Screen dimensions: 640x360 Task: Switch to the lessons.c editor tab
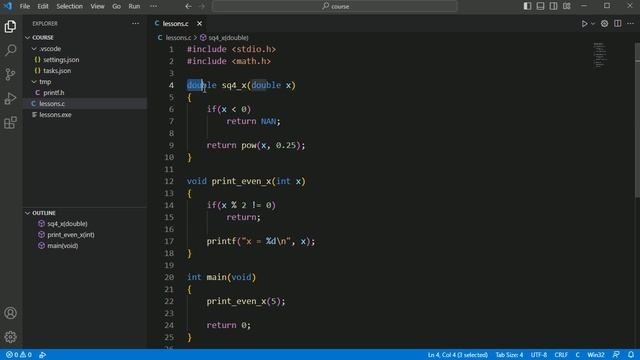click(175, 24)
